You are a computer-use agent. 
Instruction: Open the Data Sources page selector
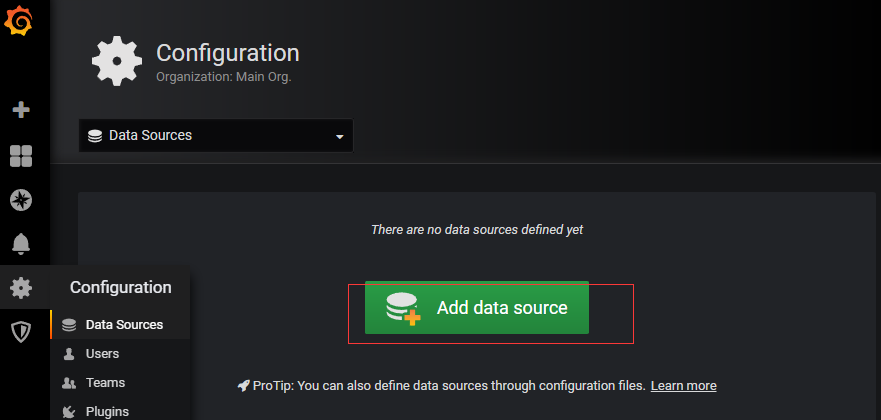click(215, 135)
